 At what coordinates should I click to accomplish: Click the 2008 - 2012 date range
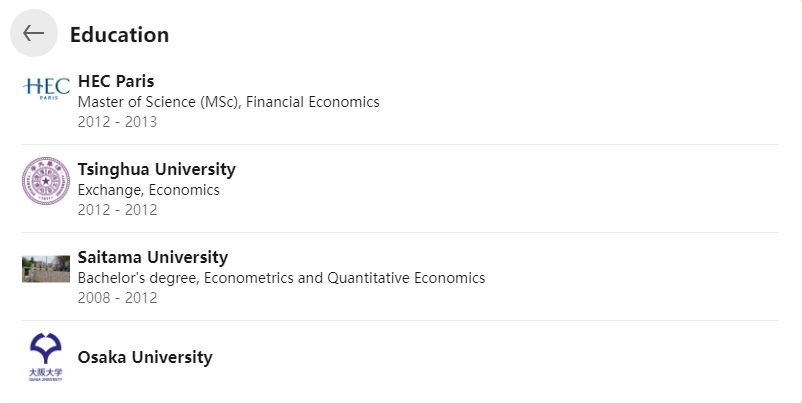(x=117, y=298)
